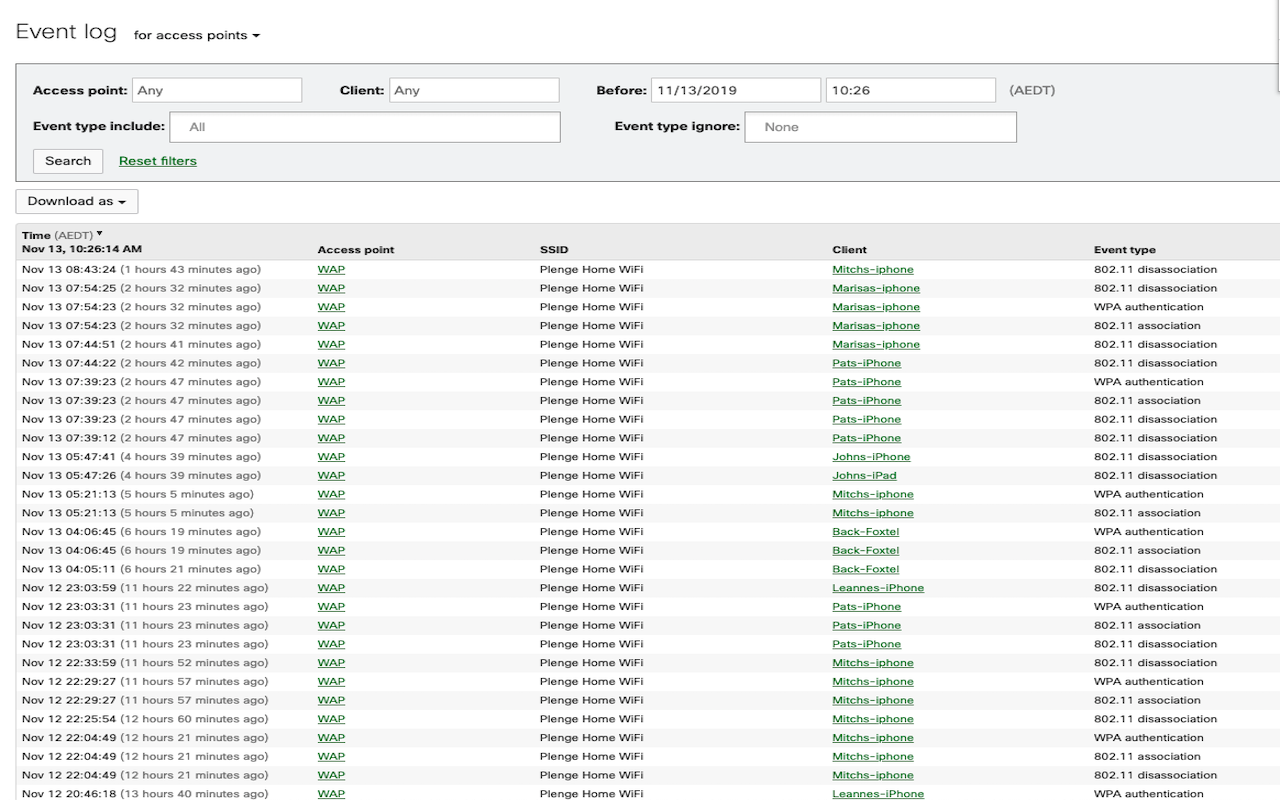Open WAP link in 23:03:59 row

coord(331,588)
